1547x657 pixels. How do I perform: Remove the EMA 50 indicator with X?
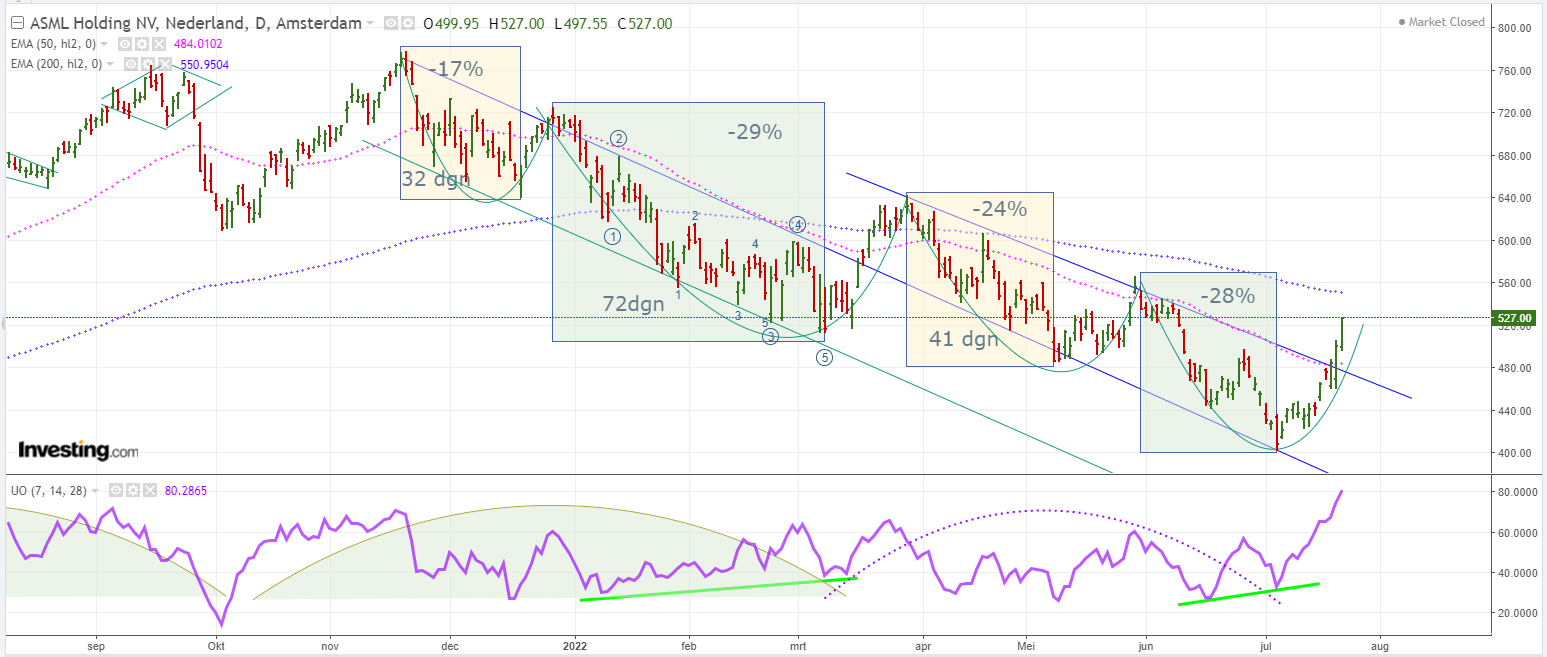[158, 44]
